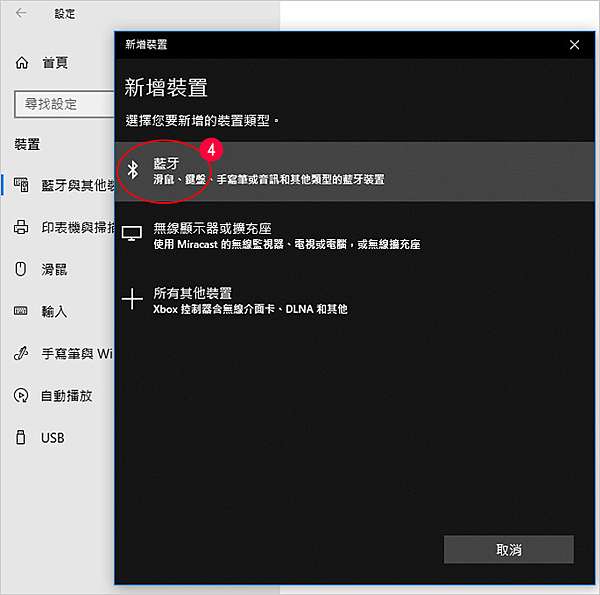Select 無線顯示器或擴充座 option
600x595 pixels.
(x=354, y=236)
